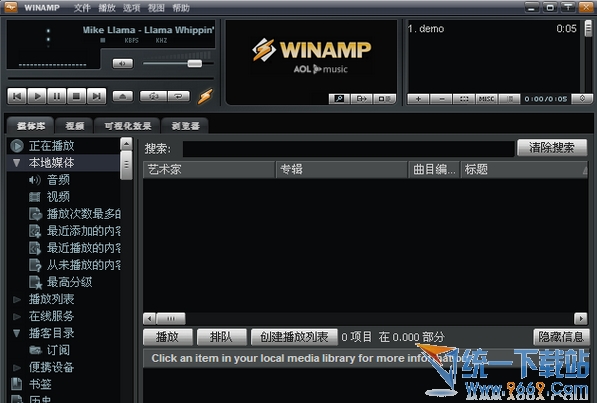
Task: Click the Previous track button
Action: [x=17, y=96]
